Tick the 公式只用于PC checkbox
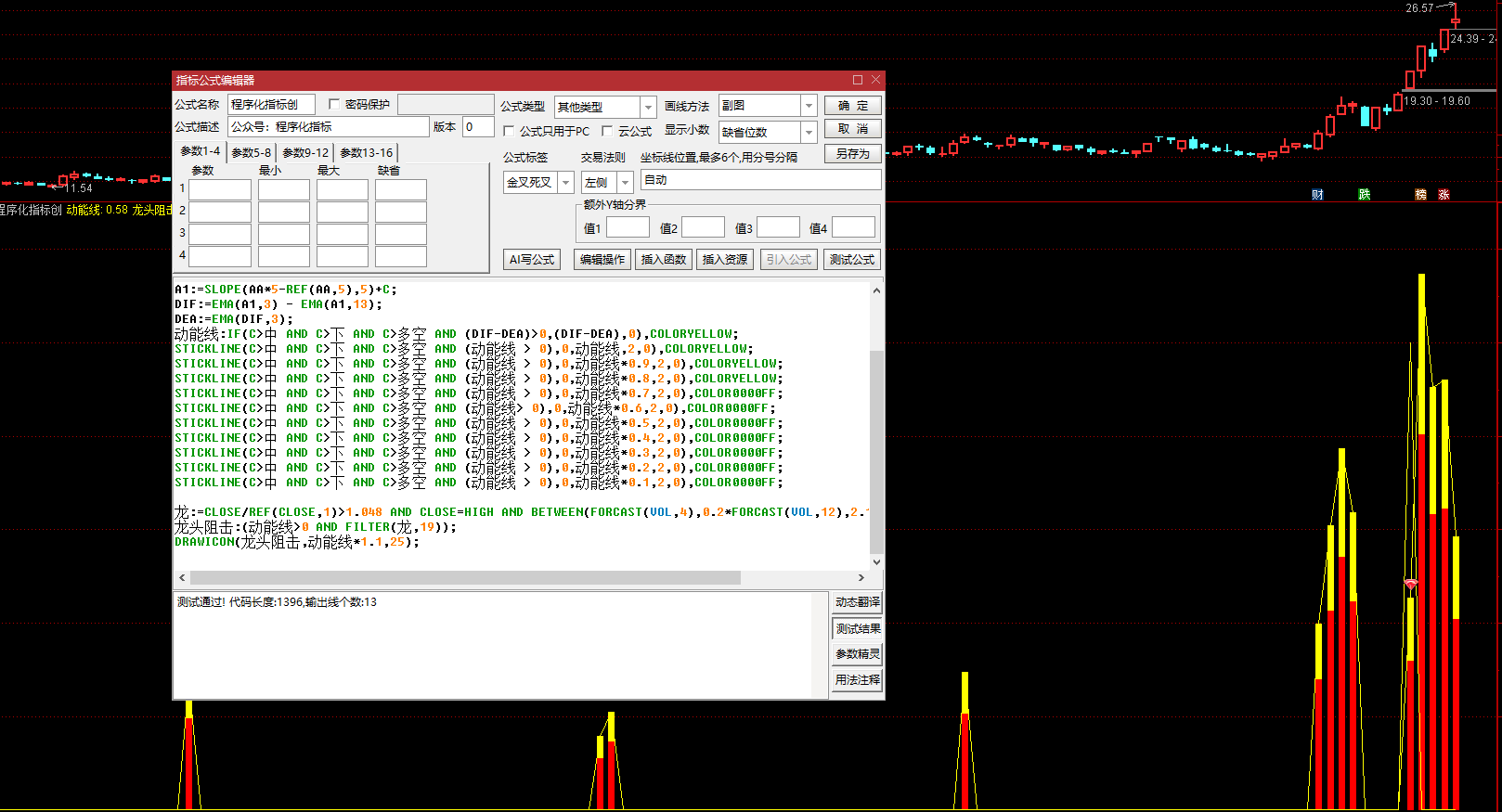Image resolution: width=1502 pixels, height=812 pixels. click(509, 132)
